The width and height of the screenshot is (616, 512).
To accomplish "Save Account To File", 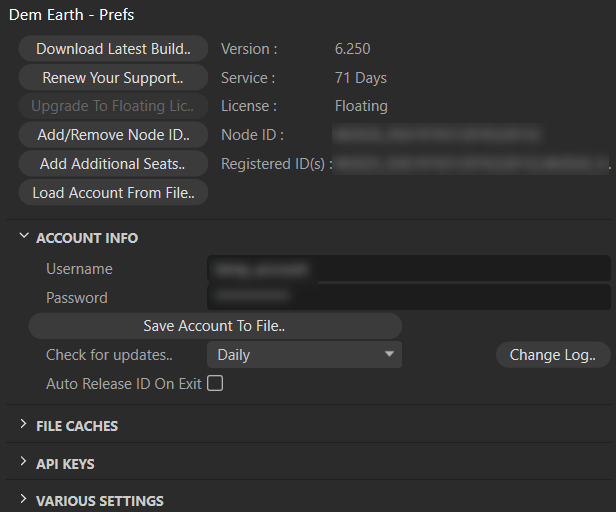I will (x=215, y=326).
